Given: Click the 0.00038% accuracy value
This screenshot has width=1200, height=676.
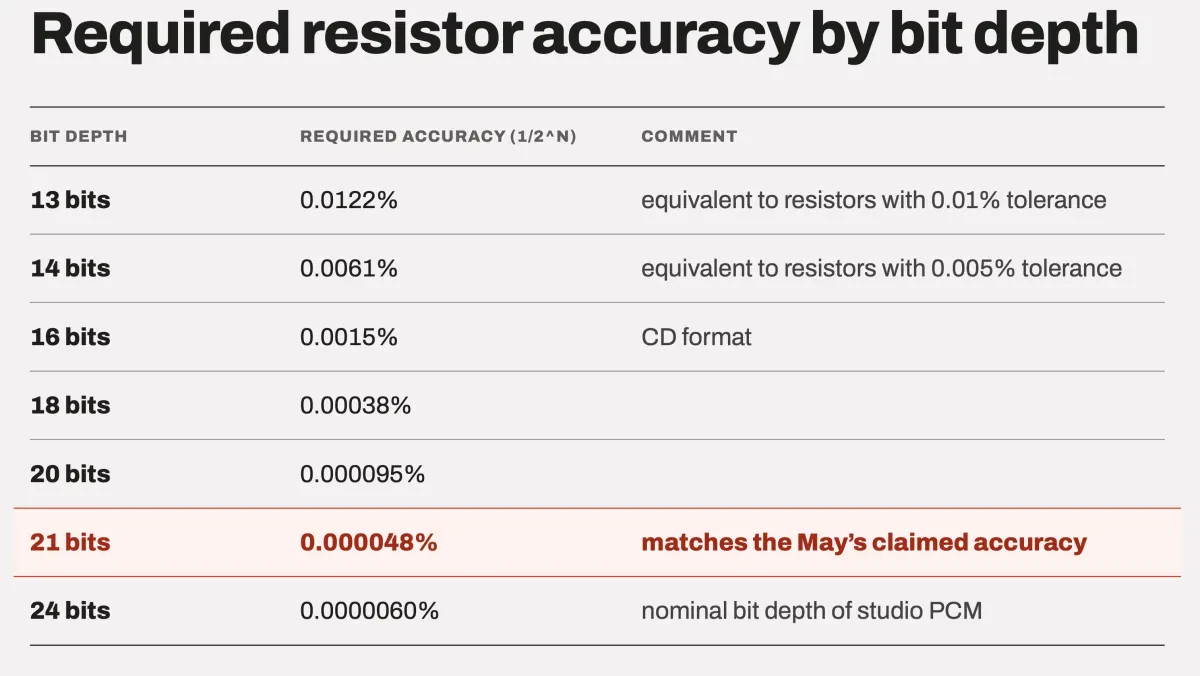Looking at the screenshot, I should point(356,405).
